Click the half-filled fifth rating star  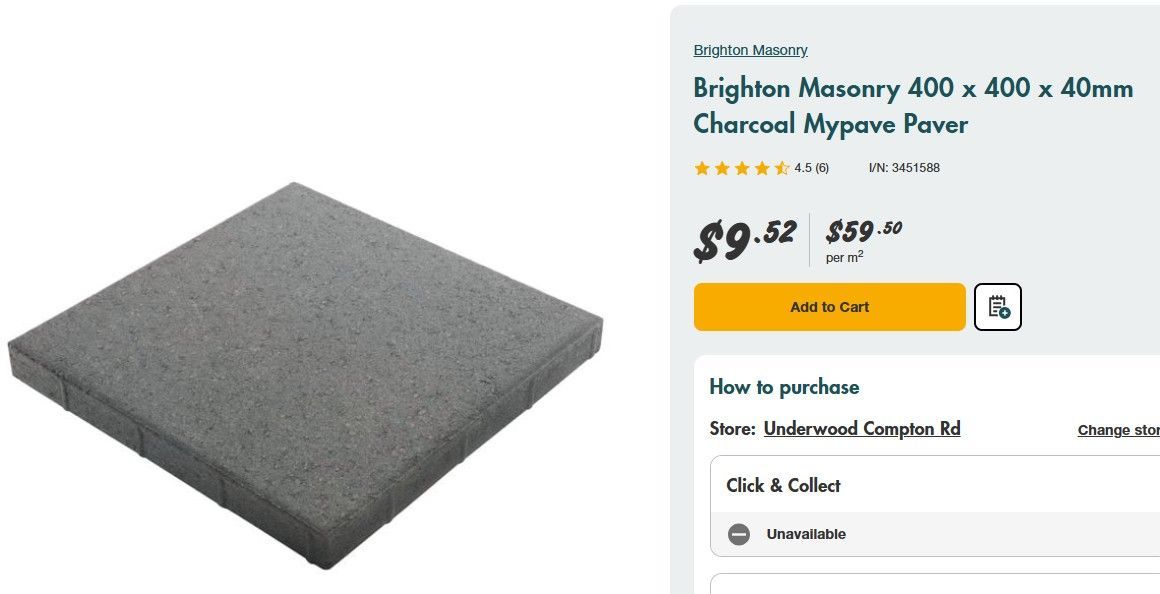782,168
